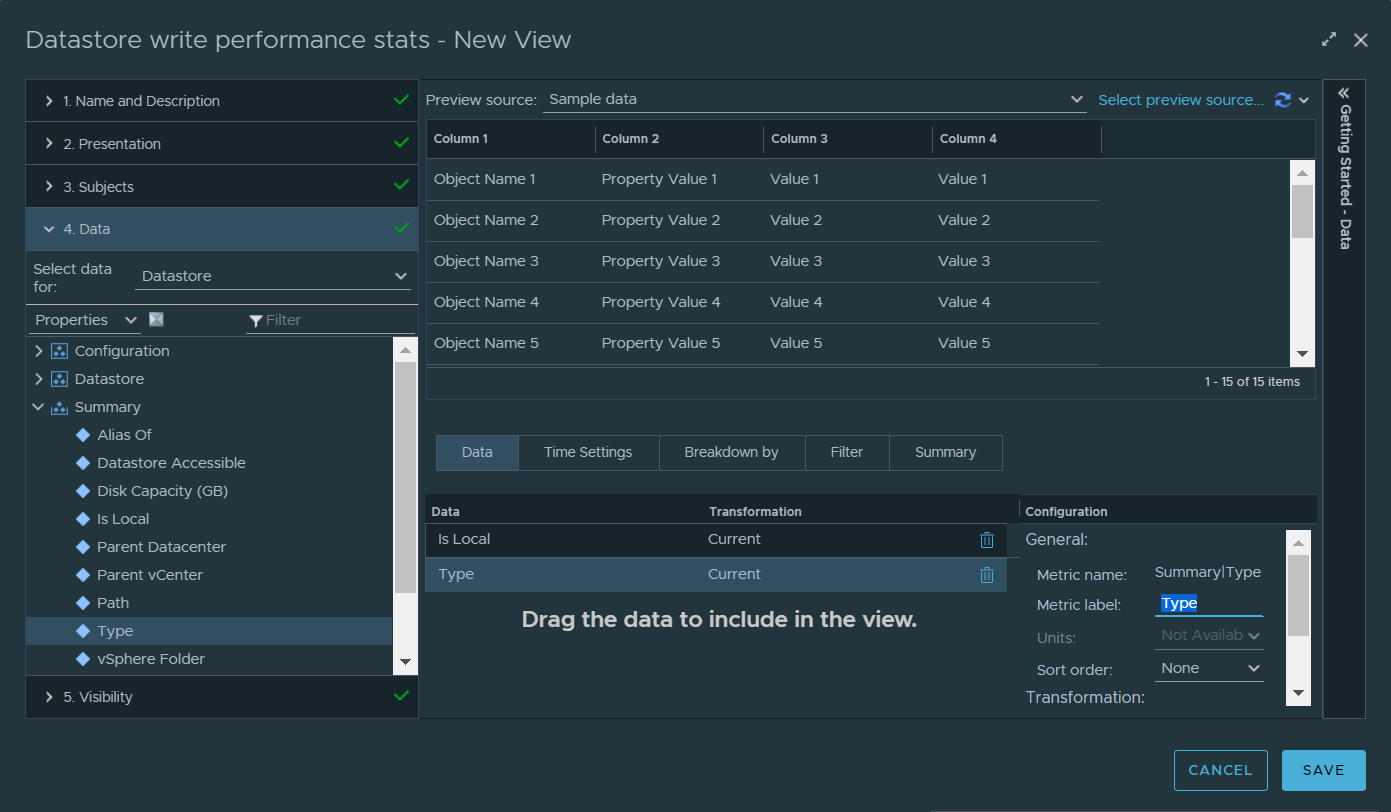1391x812 pixels.
Task: Click inside the Metric label field
Action: pyautogui.click(x=1209, y=603)
